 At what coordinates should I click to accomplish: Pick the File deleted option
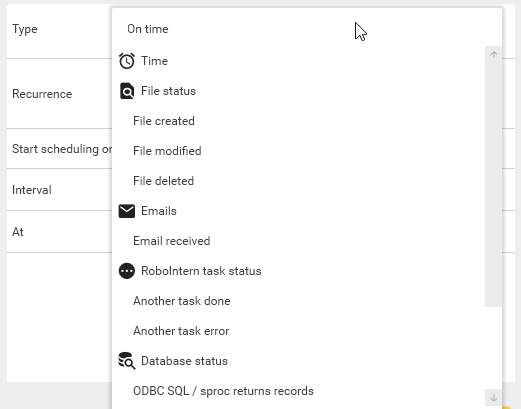point(163,181)
